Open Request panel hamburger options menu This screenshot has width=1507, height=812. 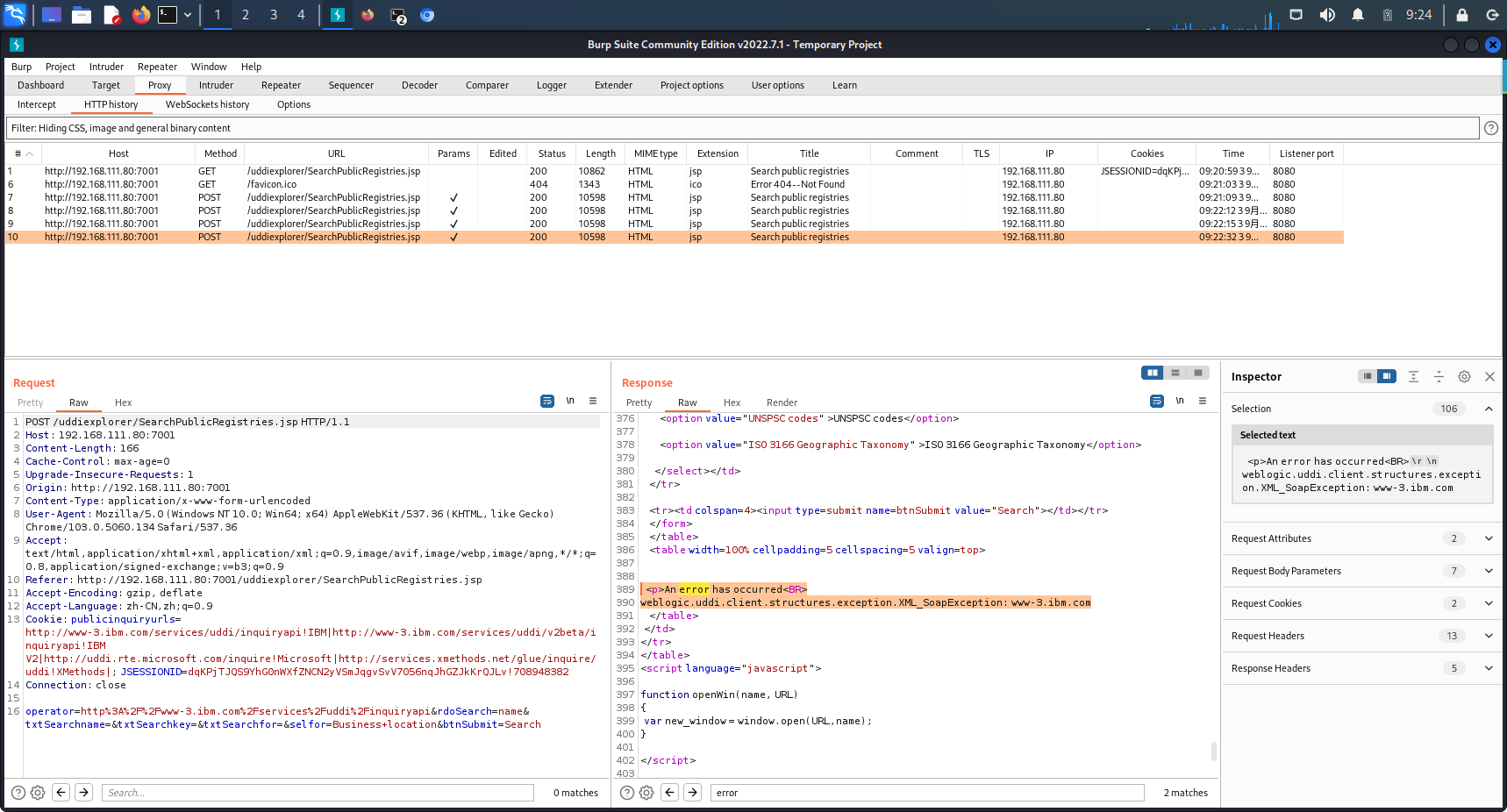(593, 401)
